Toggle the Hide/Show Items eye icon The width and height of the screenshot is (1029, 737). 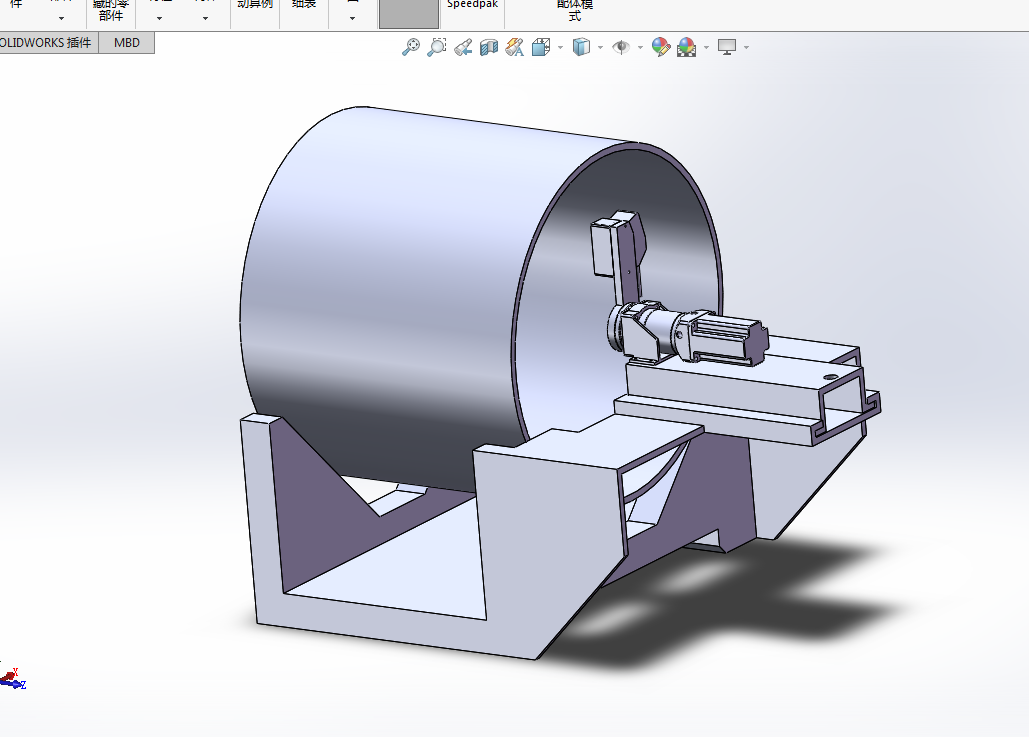click(621, 47)
